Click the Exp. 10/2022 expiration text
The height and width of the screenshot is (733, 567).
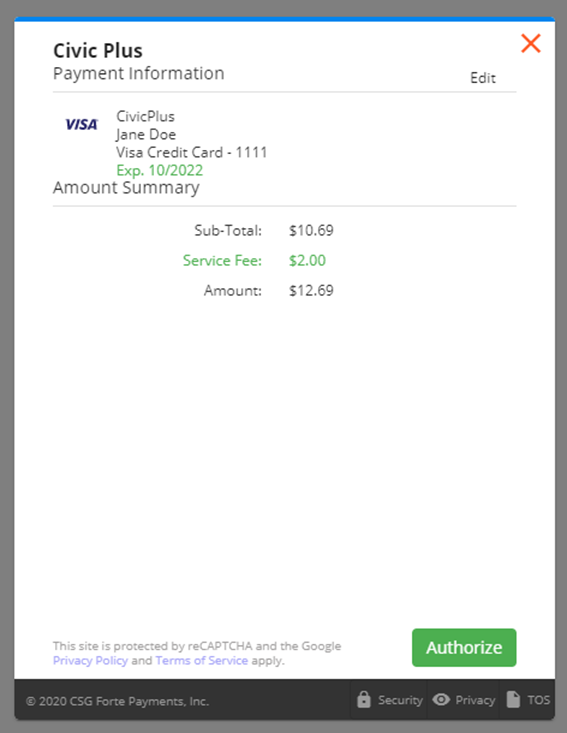(159, 170)
